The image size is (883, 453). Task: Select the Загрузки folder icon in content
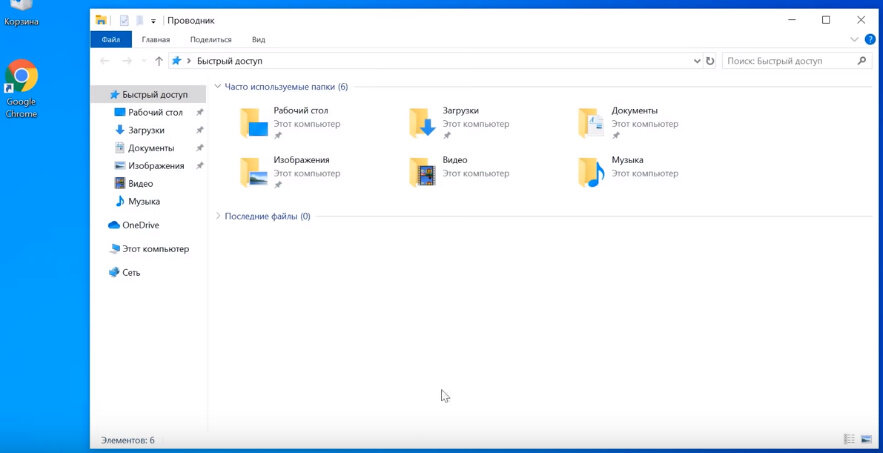click(422, 123)
